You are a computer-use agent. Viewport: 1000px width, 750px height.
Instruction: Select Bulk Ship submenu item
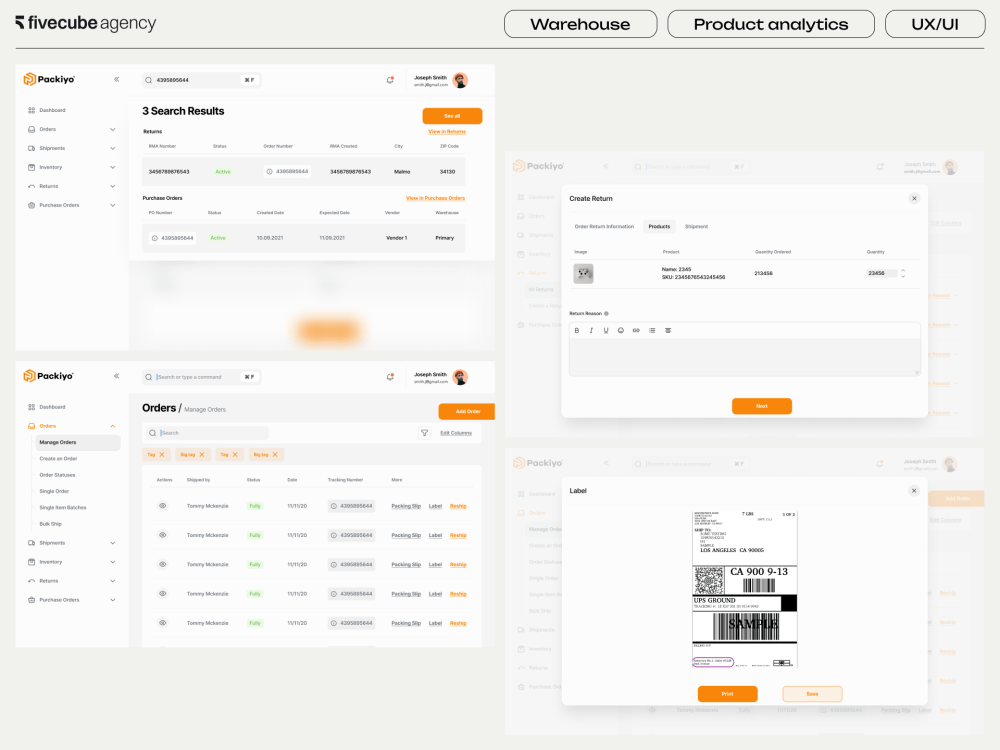50,524
